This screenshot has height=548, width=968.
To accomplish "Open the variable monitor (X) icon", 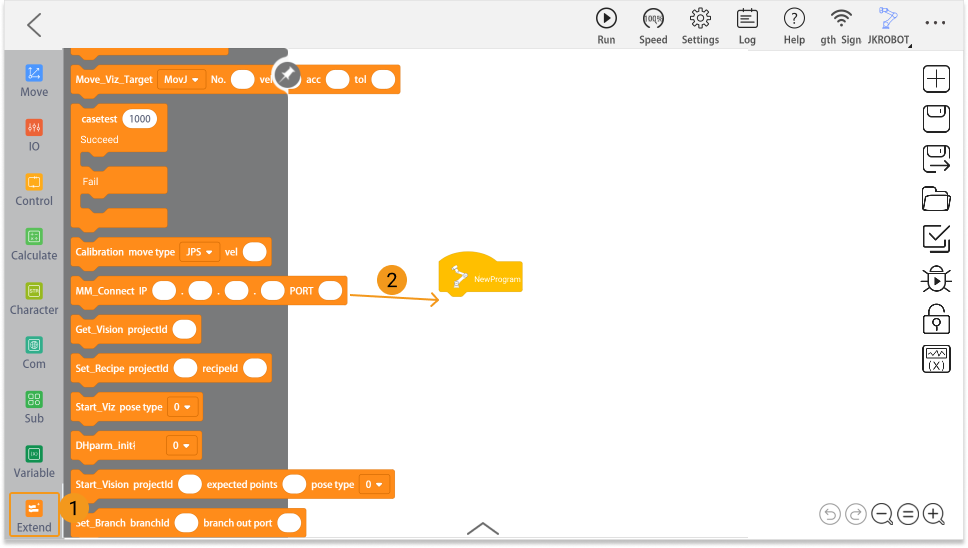I will (936, 359).
